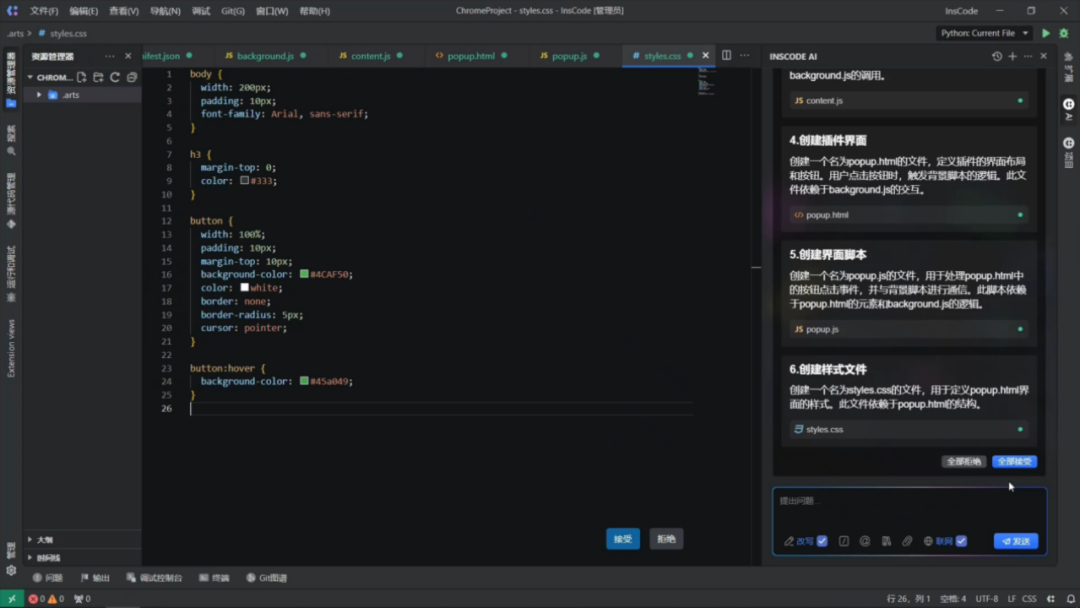The height and width of the screenshot is (608, 1080).
Task: Click the history clock icon in INSCODE AI header
Action: click(997, 56)
